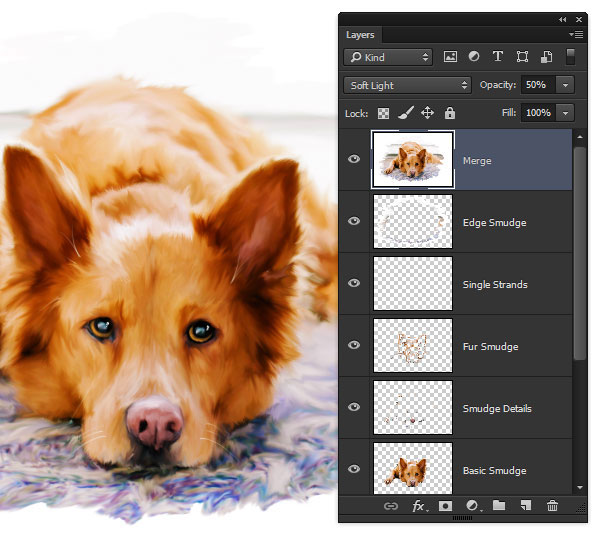Image resolution: width=600 pixels, height=540 pixels.
Task: Hide the Smudge Details layer
Action: pyautogui.click(x=354, y=407)
